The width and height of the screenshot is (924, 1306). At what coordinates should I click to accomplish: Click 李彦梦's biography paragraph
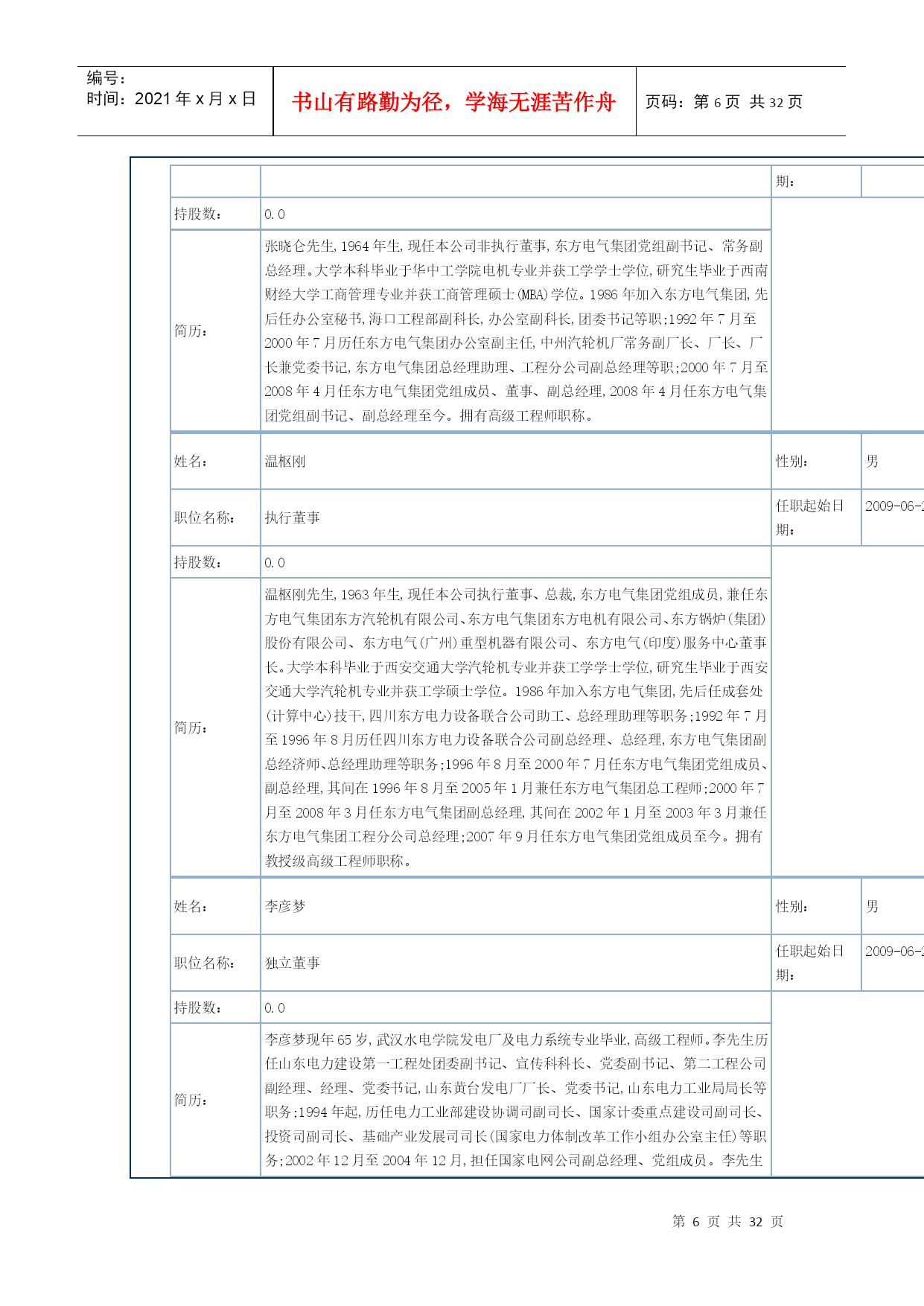[x=515, y=1100]
